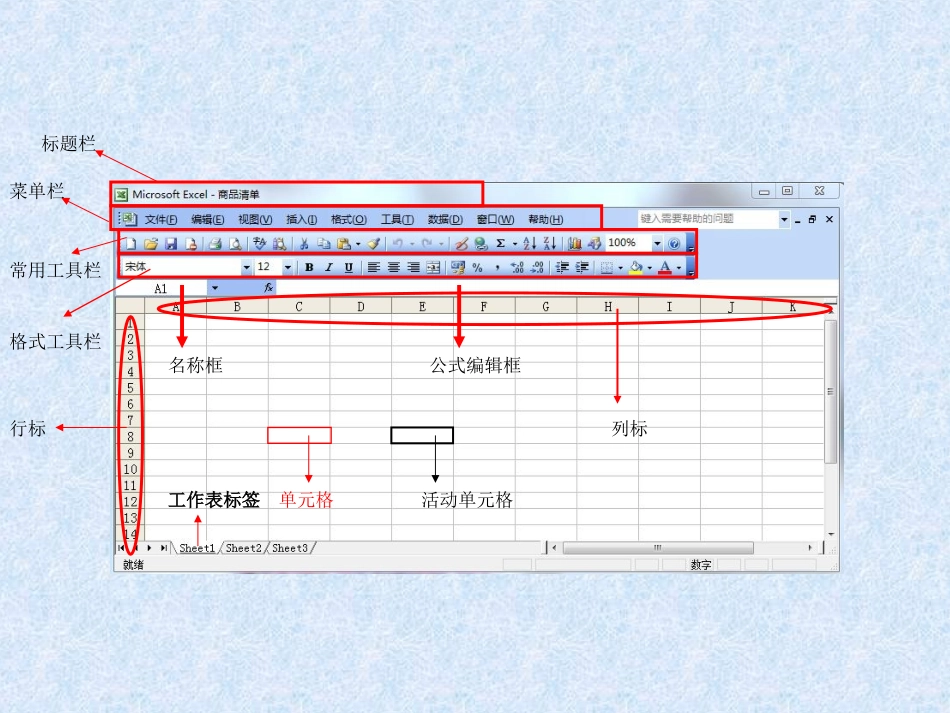
Task: Open the 数据(D) menu
Action: click(x=445, y=219)
